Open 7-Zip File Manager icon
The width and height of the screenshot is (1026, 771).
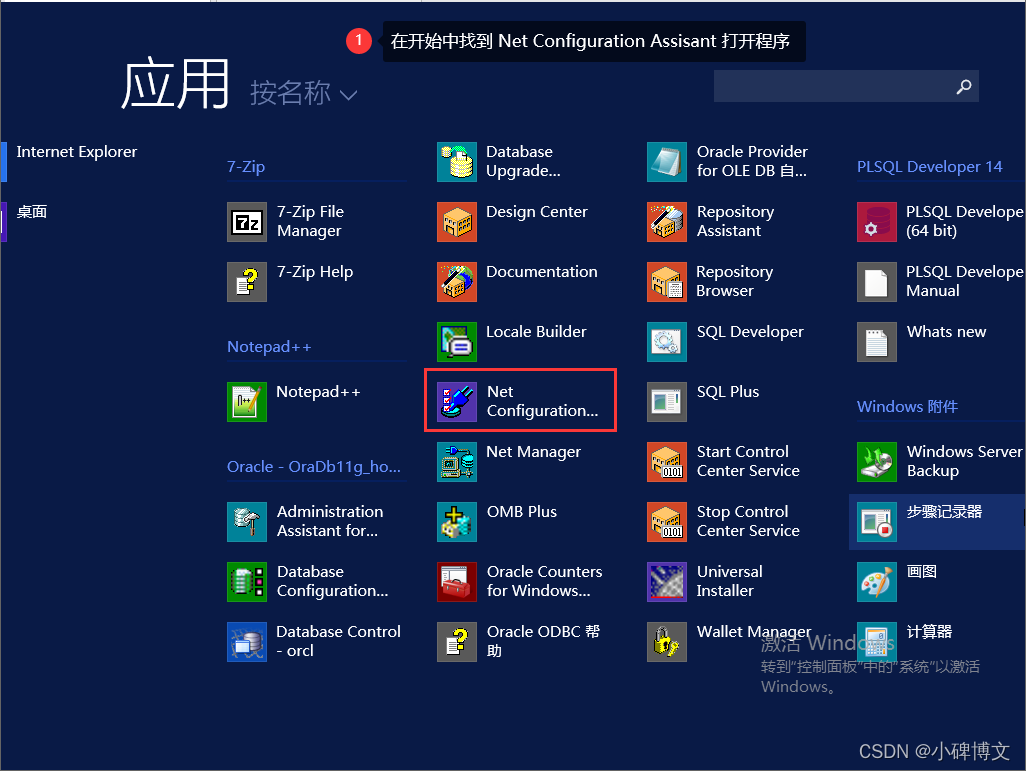pos(247,222)
